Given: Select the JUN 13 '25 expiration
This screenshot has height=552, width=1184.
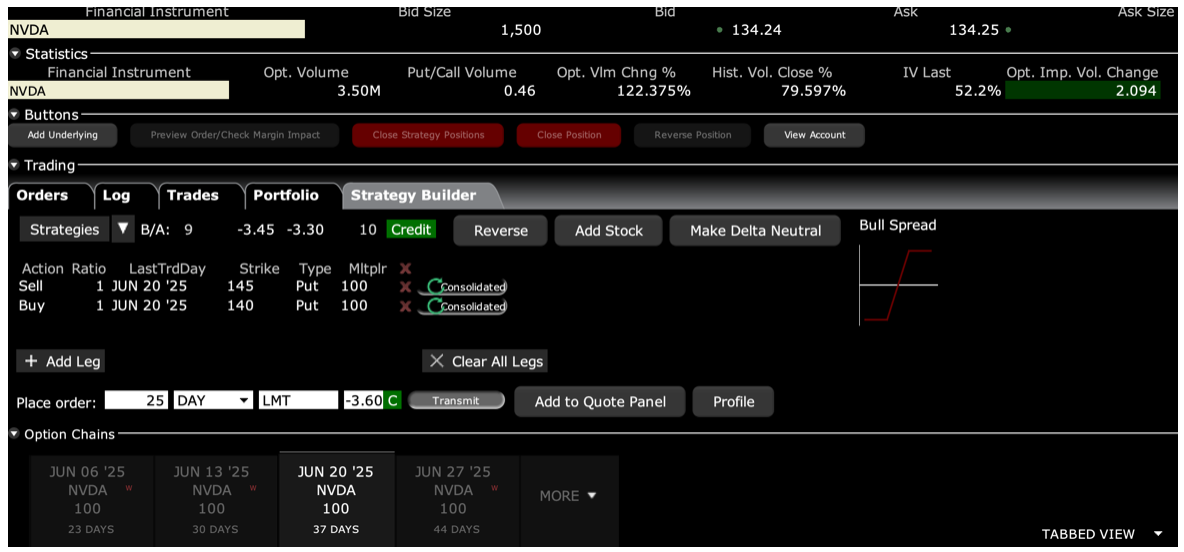Looking at the screenshot, I should point(212,498).
